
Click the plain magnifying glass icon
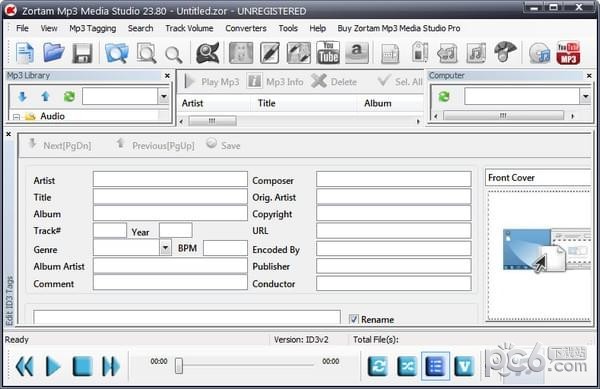pos(173,55)
